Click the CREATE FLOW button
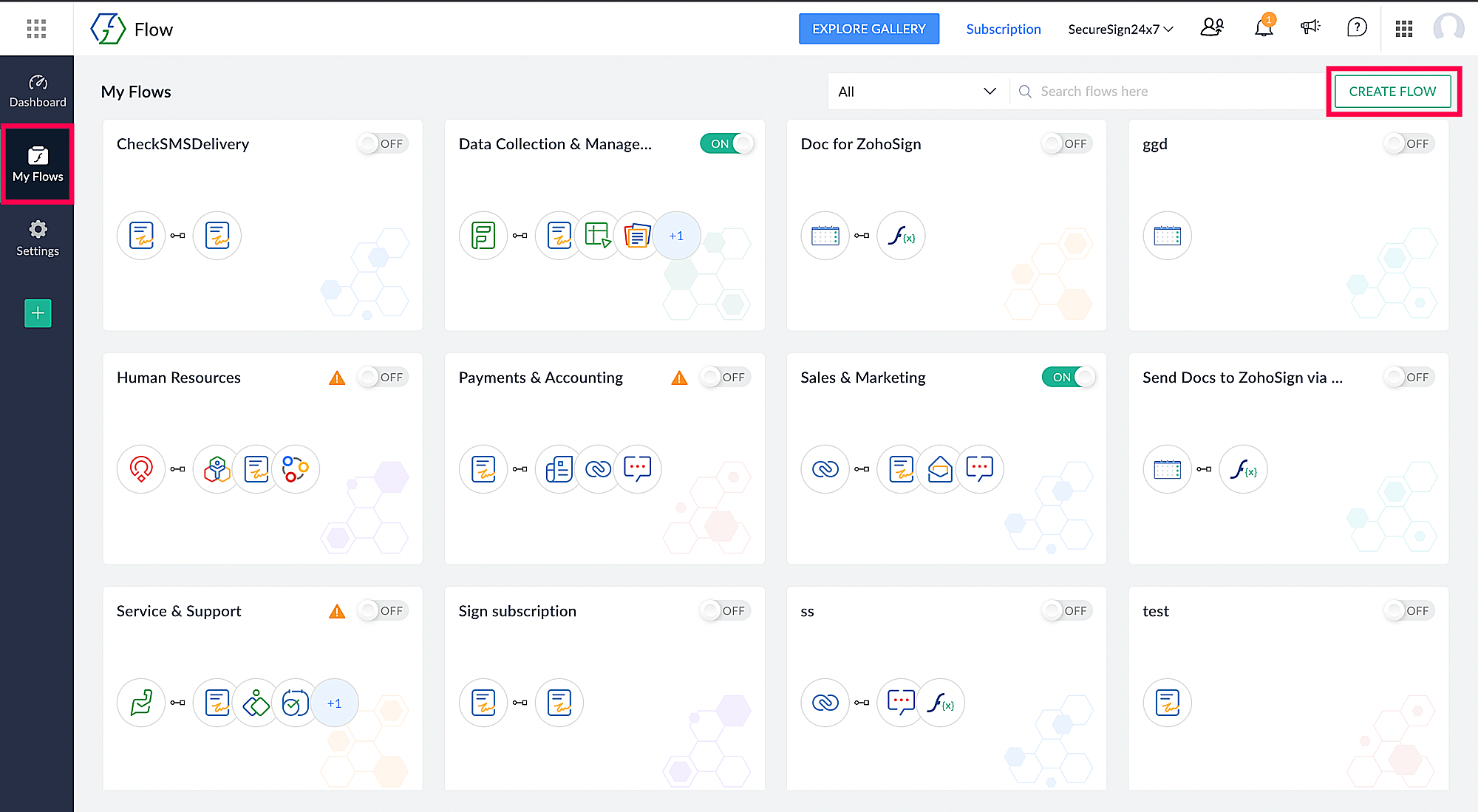The image size is (1478, 812). 1392,92
